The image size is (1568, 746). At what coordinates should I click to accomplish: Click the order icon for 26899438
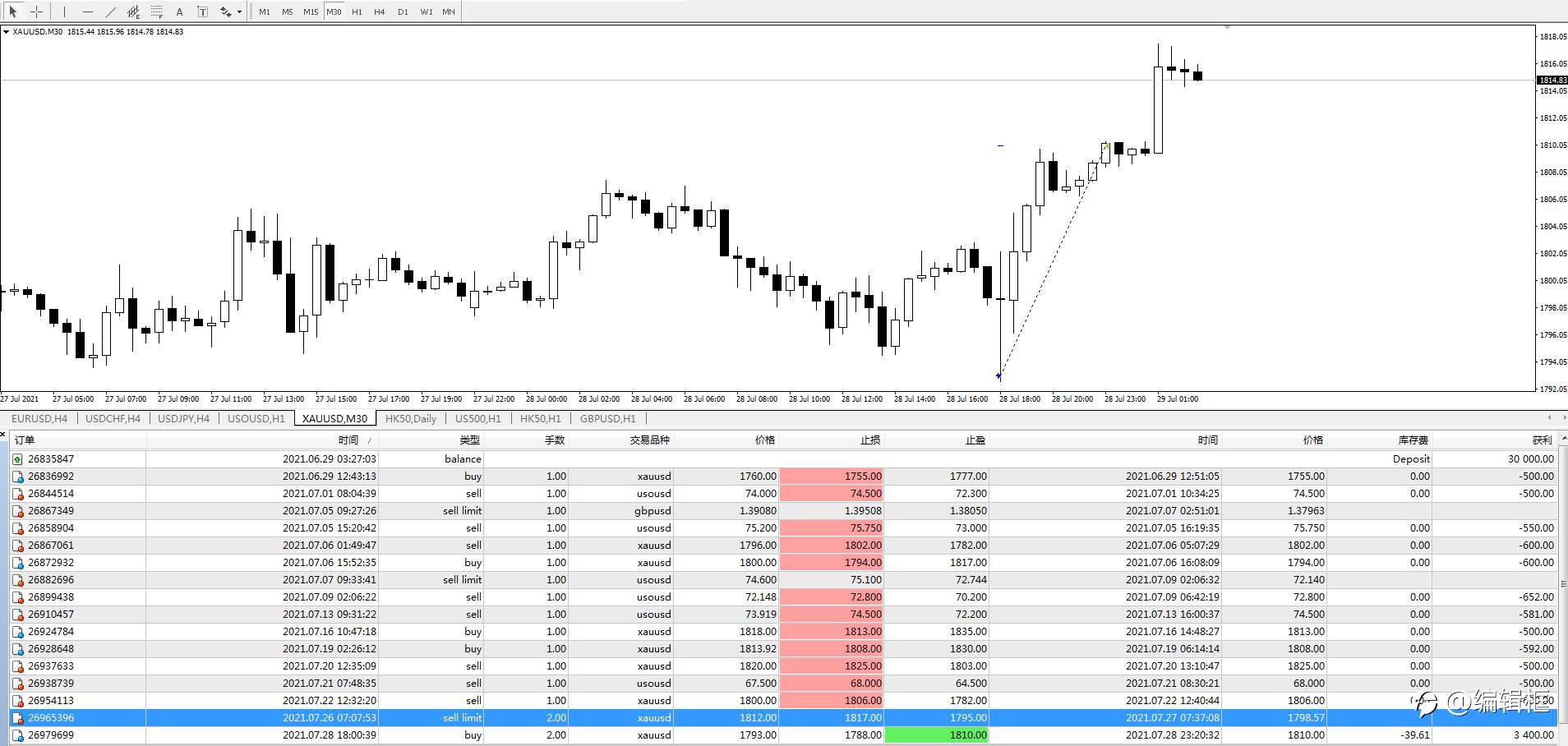tap(18, 597)
